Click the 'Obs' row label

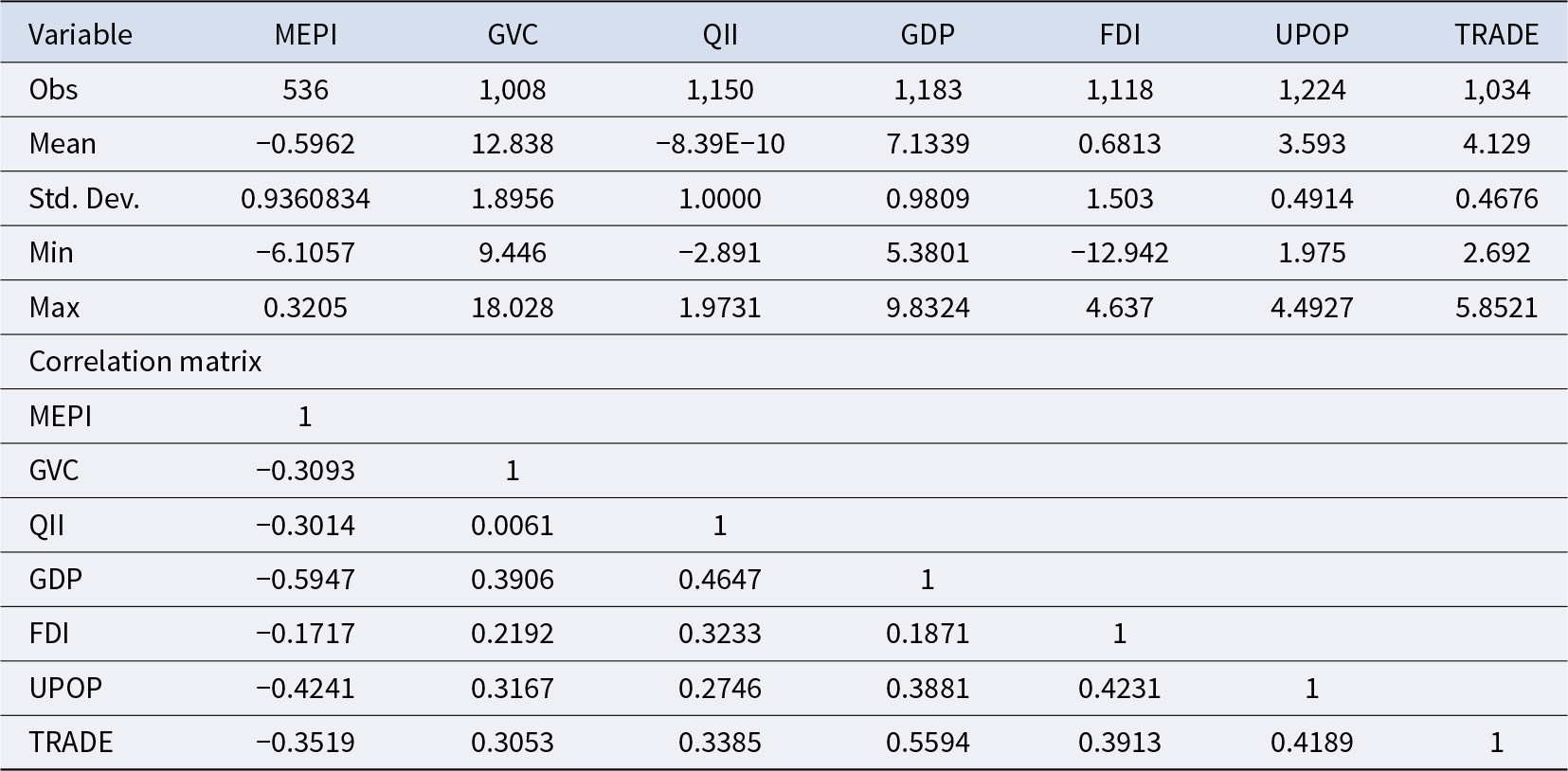pos(54,90)
